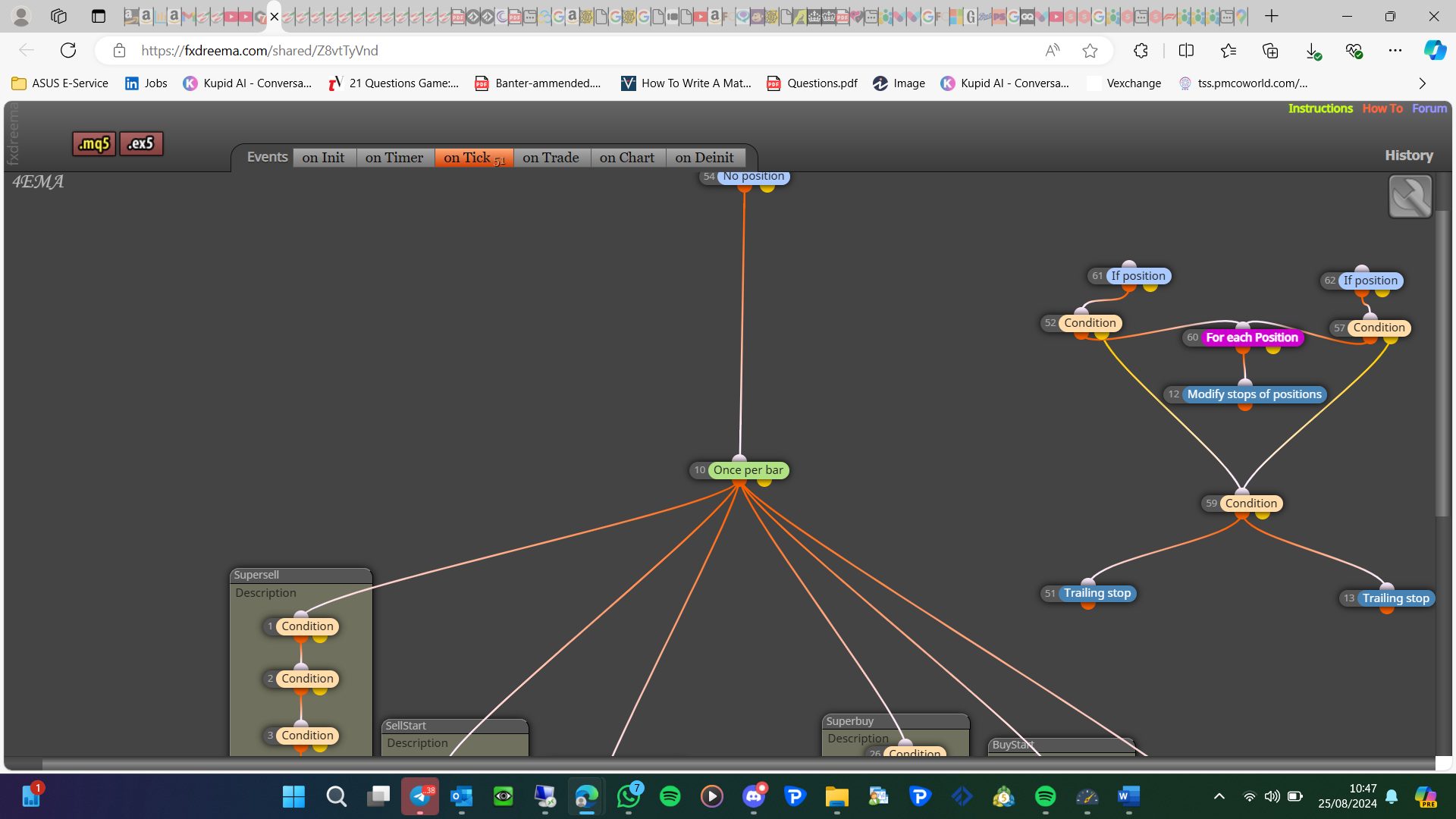The image size is (1456, 819).
Task: Click the vertical scrollbar of the canvas
Action: tap(1442, 364)
